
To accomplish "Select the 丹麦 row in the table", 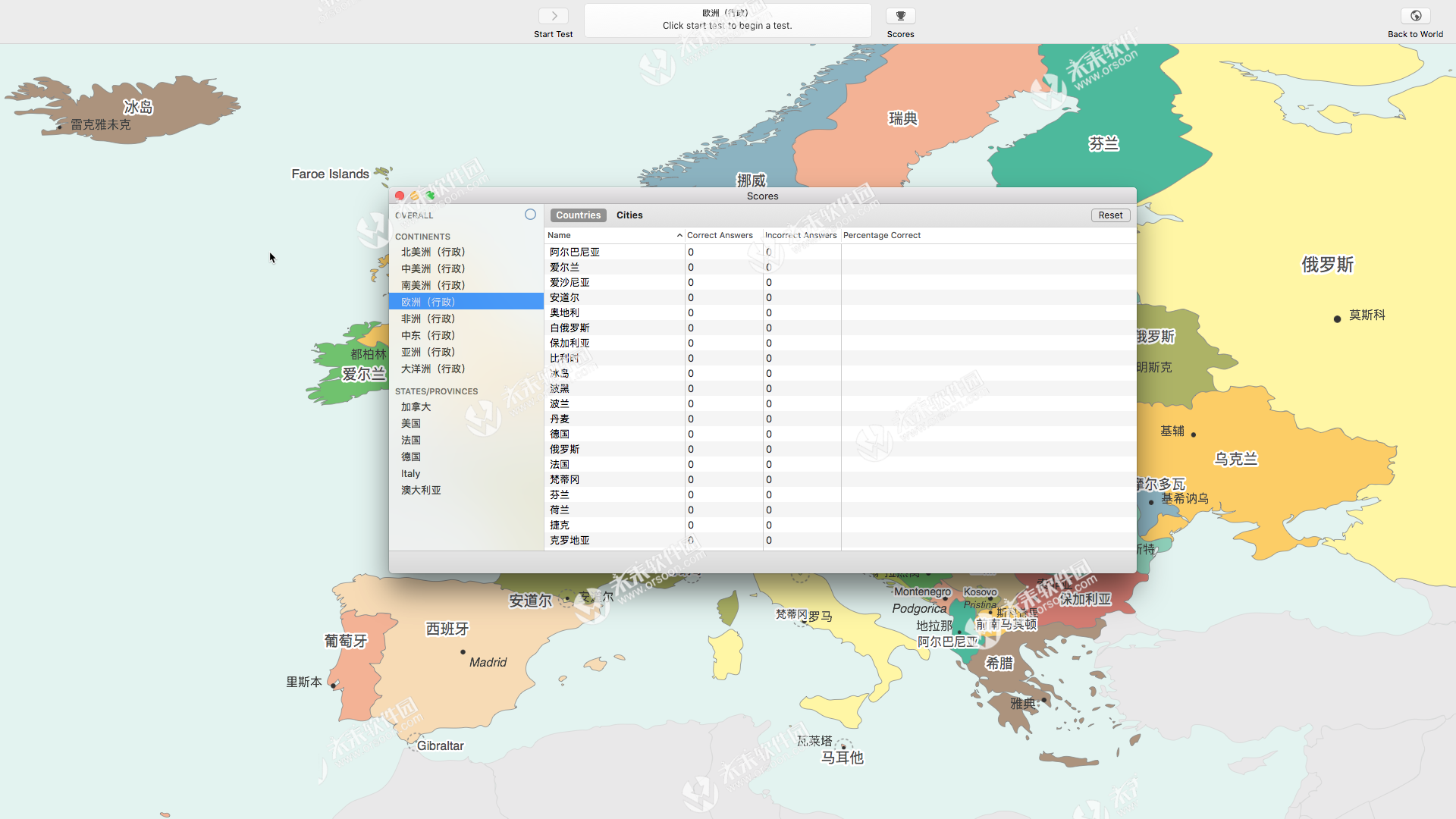I will (x=840, y=419).
